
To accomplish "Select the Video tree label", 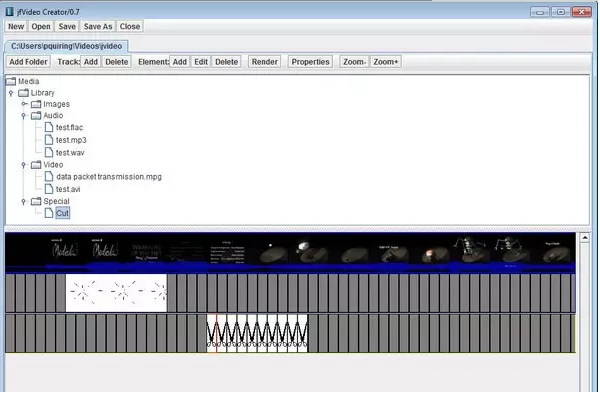I will tap(53, 165).
